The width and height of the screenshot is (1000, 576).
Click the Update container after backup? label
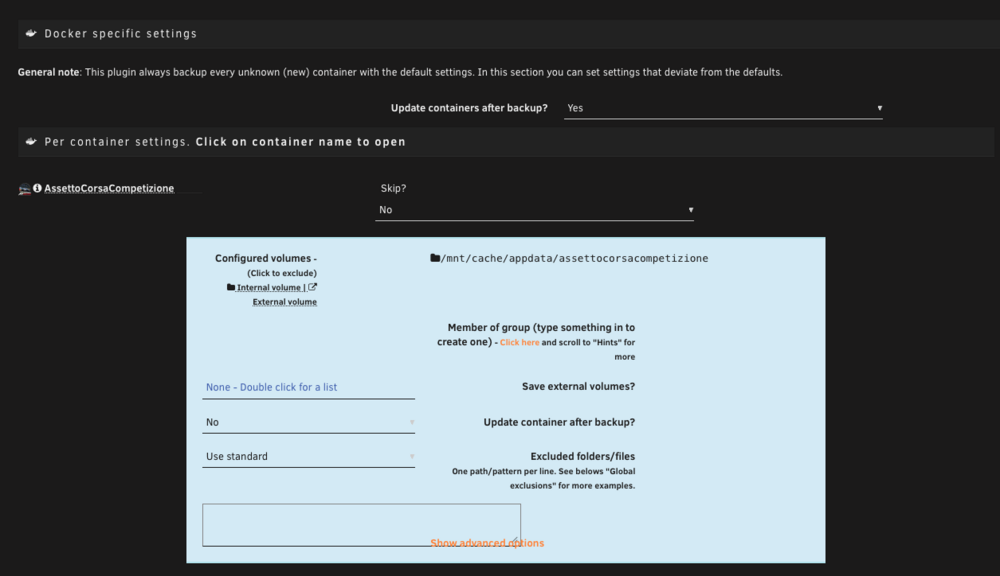tap(559, 422)
